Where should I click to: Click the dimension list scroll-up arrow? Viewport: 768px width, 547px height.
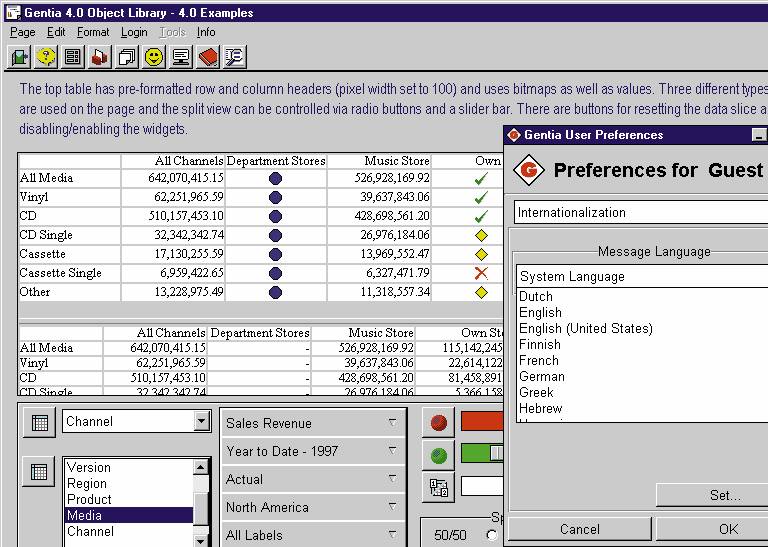pyautogui.click(x=200, y=468)
